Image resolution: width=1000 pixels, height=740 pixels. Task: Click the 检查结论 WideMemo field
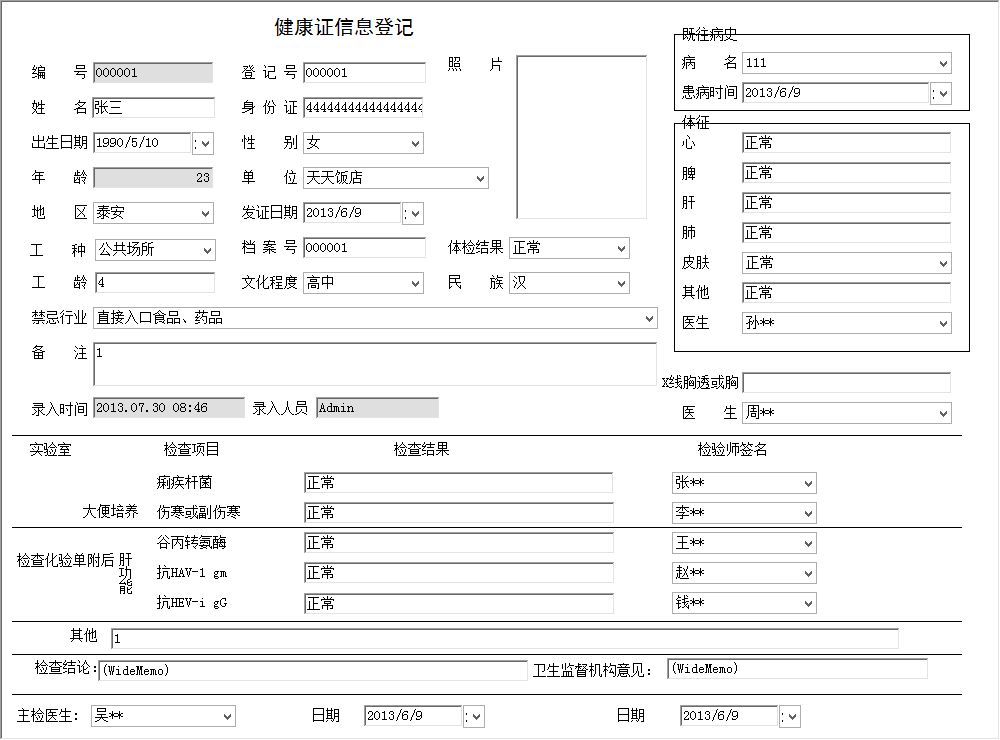click(x=312, y=670)
